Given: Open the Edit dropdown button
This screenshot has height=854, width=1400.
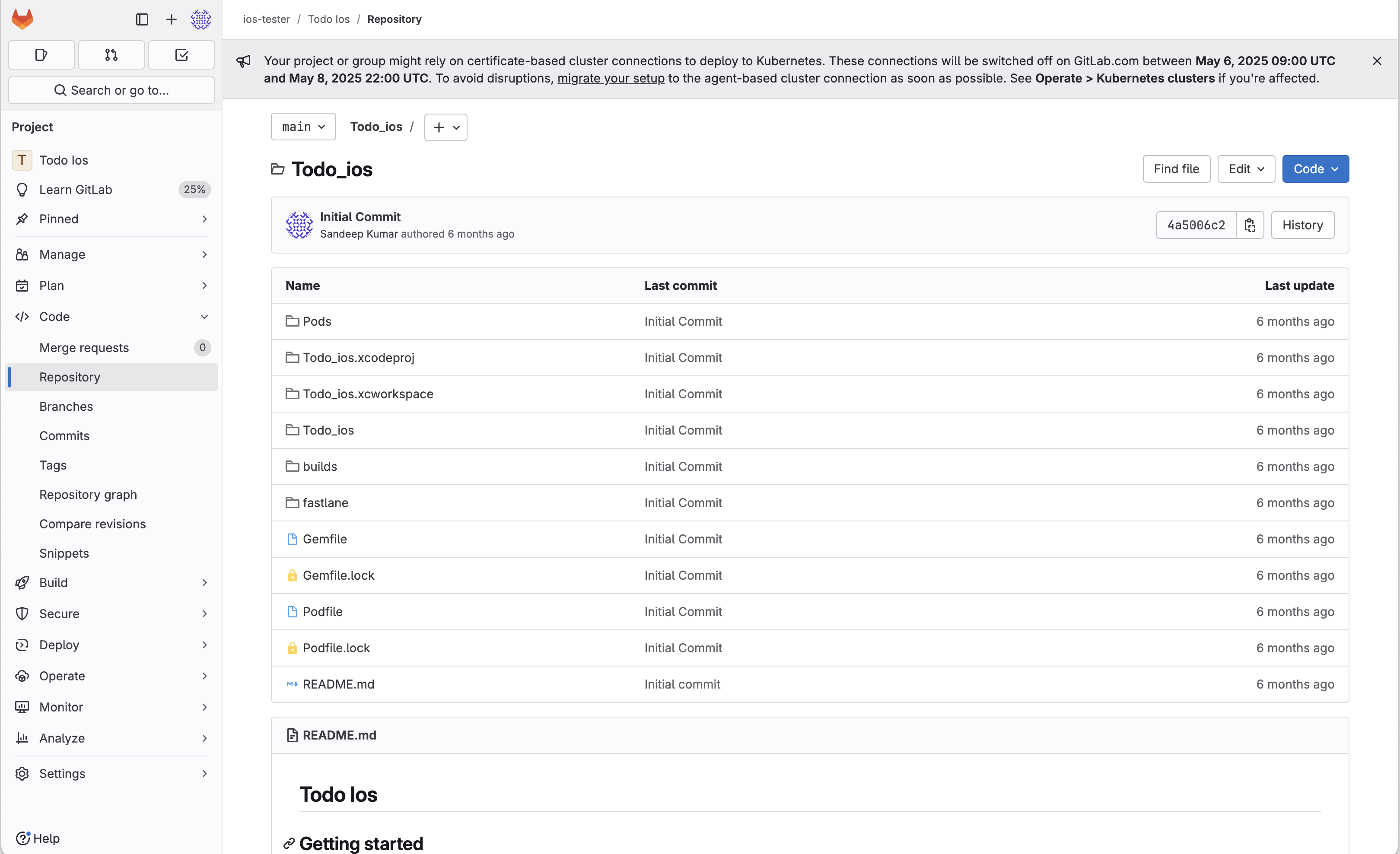Looking at the screenshot, I should click(x=1246, y=169).
